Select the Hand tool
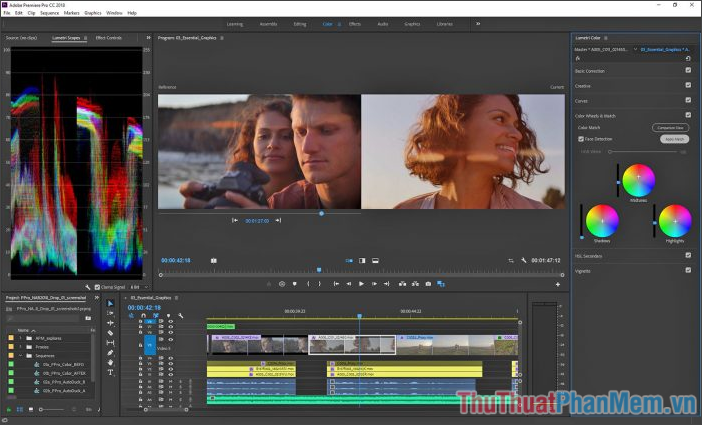Image resolution: width=702 pixels, height=425 pixels. [x=110, y=362]
